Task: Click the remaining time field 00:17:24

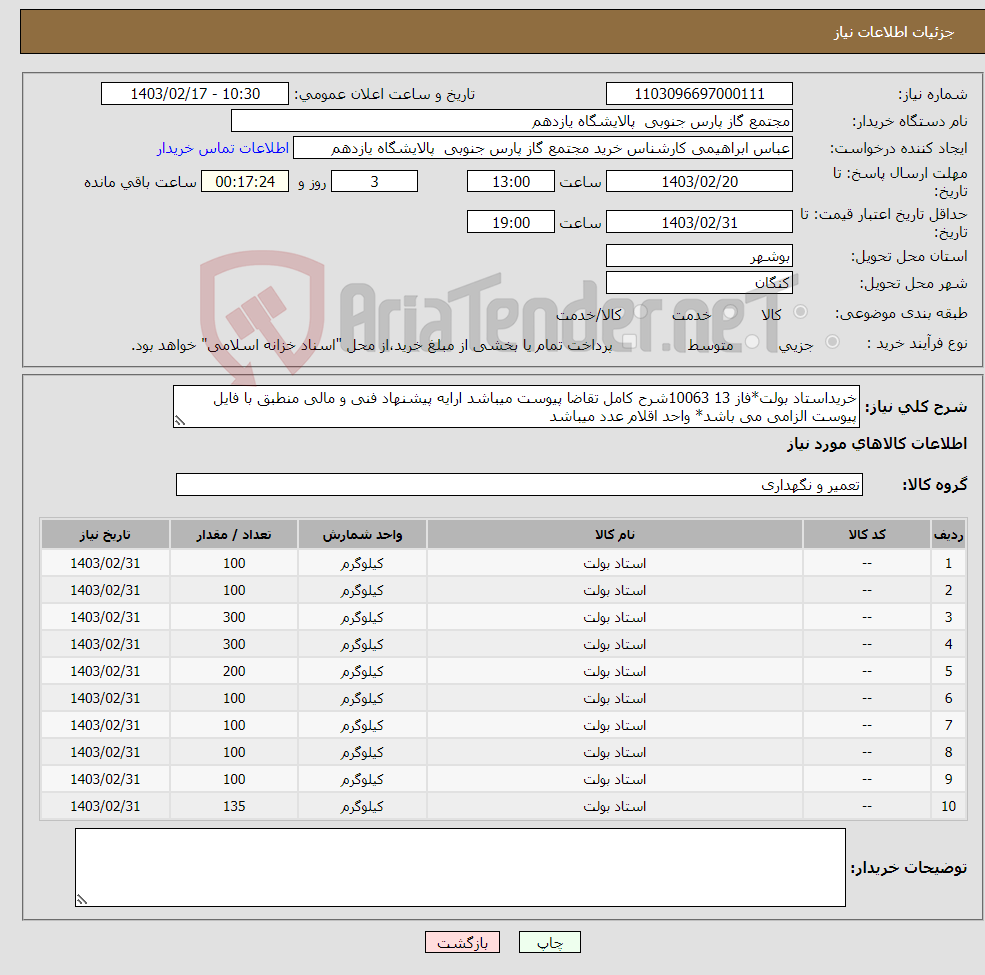Action: (x=245, y=182)
